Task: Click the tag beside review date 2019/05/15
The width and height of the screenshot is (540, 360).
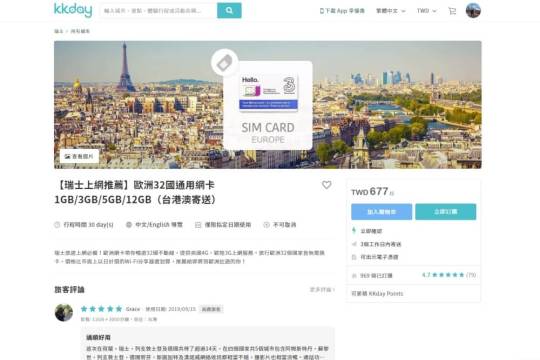Action: 211,309
